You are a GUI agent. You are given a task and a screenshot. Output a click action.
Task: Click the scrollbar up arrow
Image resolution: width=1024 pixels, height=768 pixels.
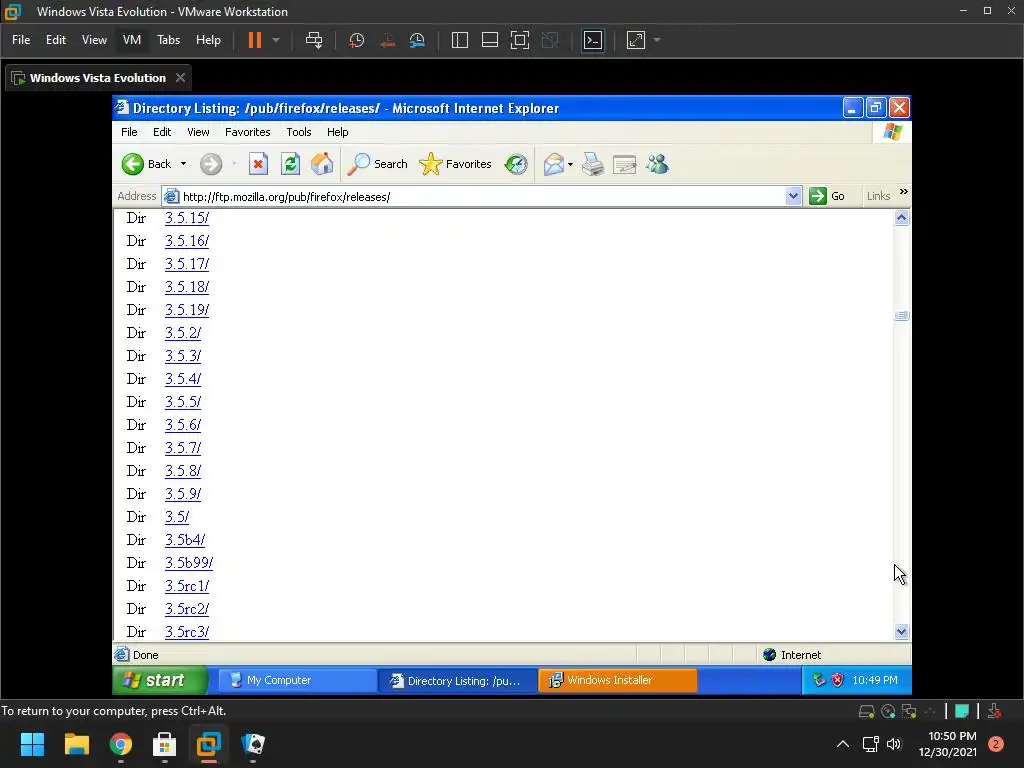pos(901,218)
